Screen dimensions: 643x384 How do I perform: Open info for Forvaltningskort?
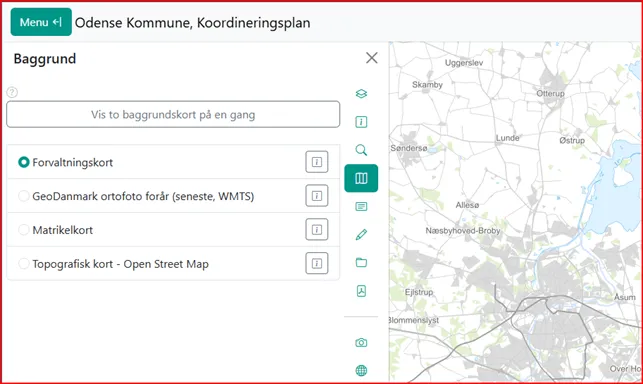317,162
